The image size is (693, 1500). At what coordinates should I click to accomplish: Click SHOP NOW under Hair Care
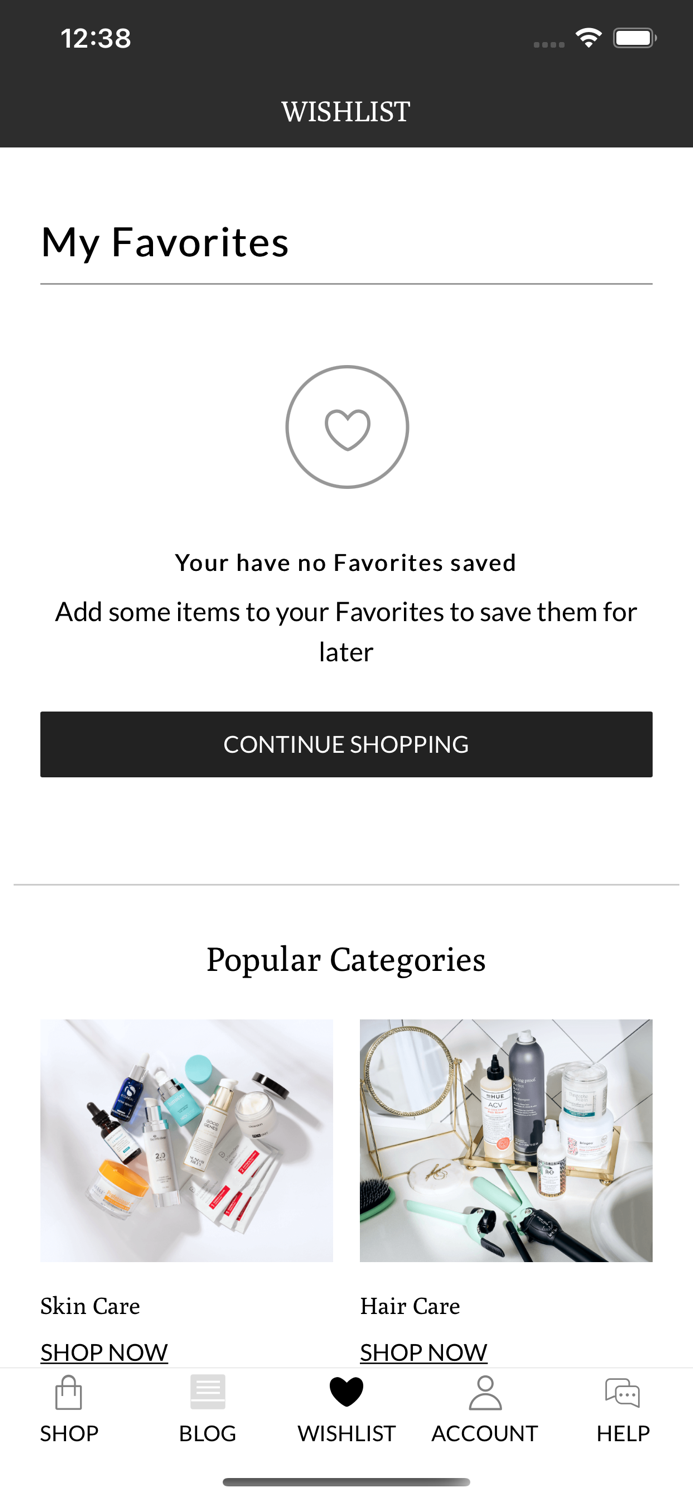pos(424,1352)
